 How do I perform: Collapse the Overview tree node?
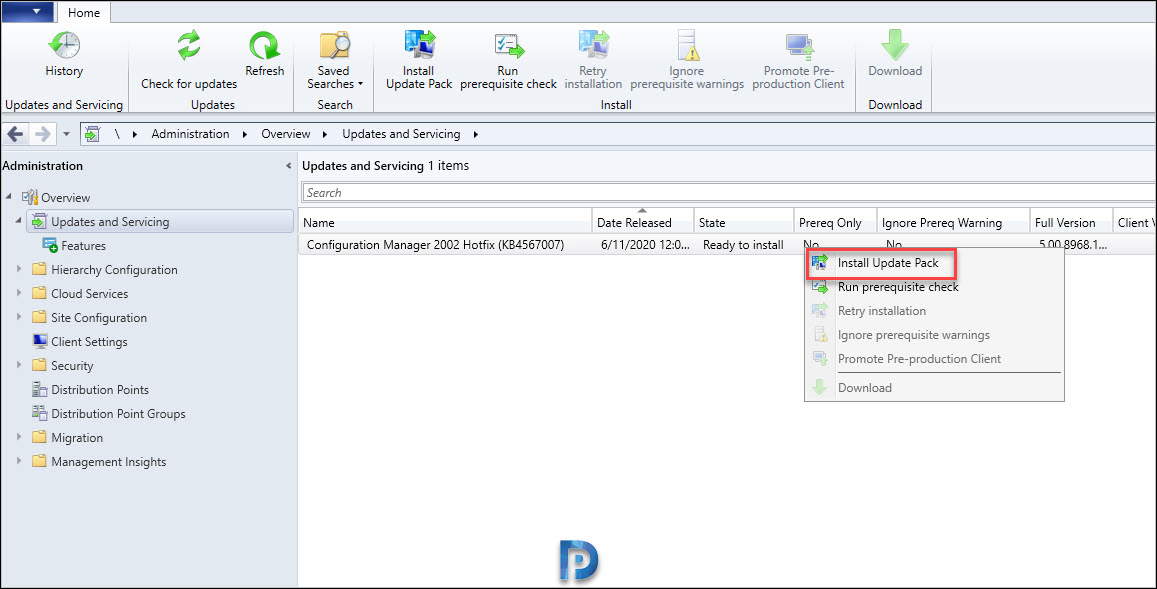pos(9,197)
